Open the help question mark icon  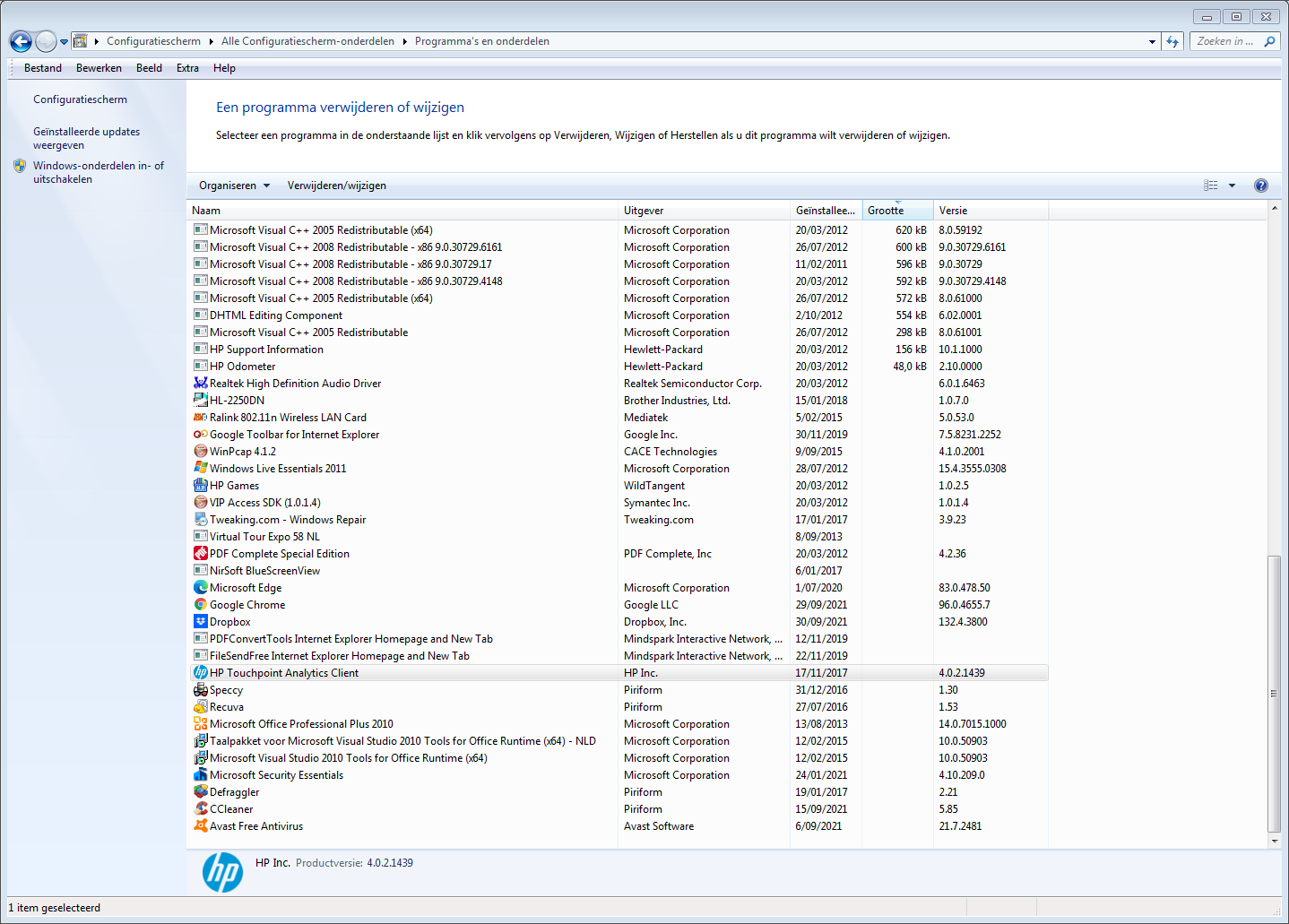tap(1261, 186)
